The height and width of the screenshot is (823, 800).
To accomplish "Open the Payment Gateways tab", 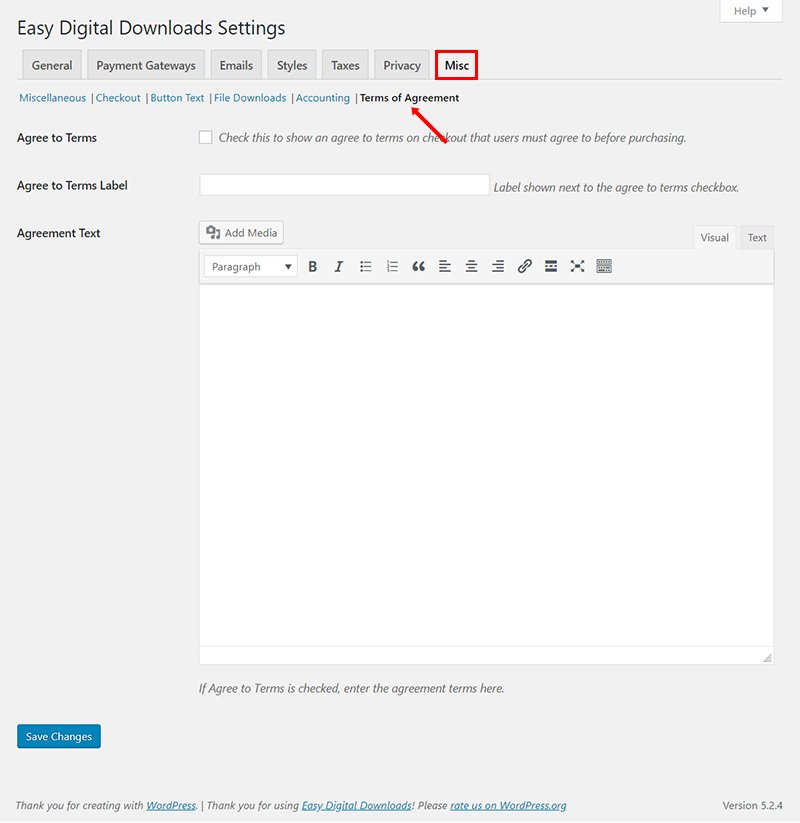I will (x=146, y=66).
